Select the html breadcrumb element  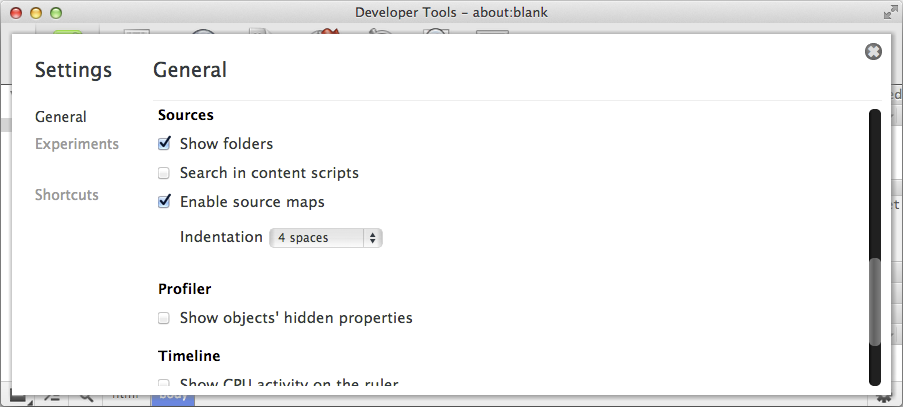click(124, 398)
